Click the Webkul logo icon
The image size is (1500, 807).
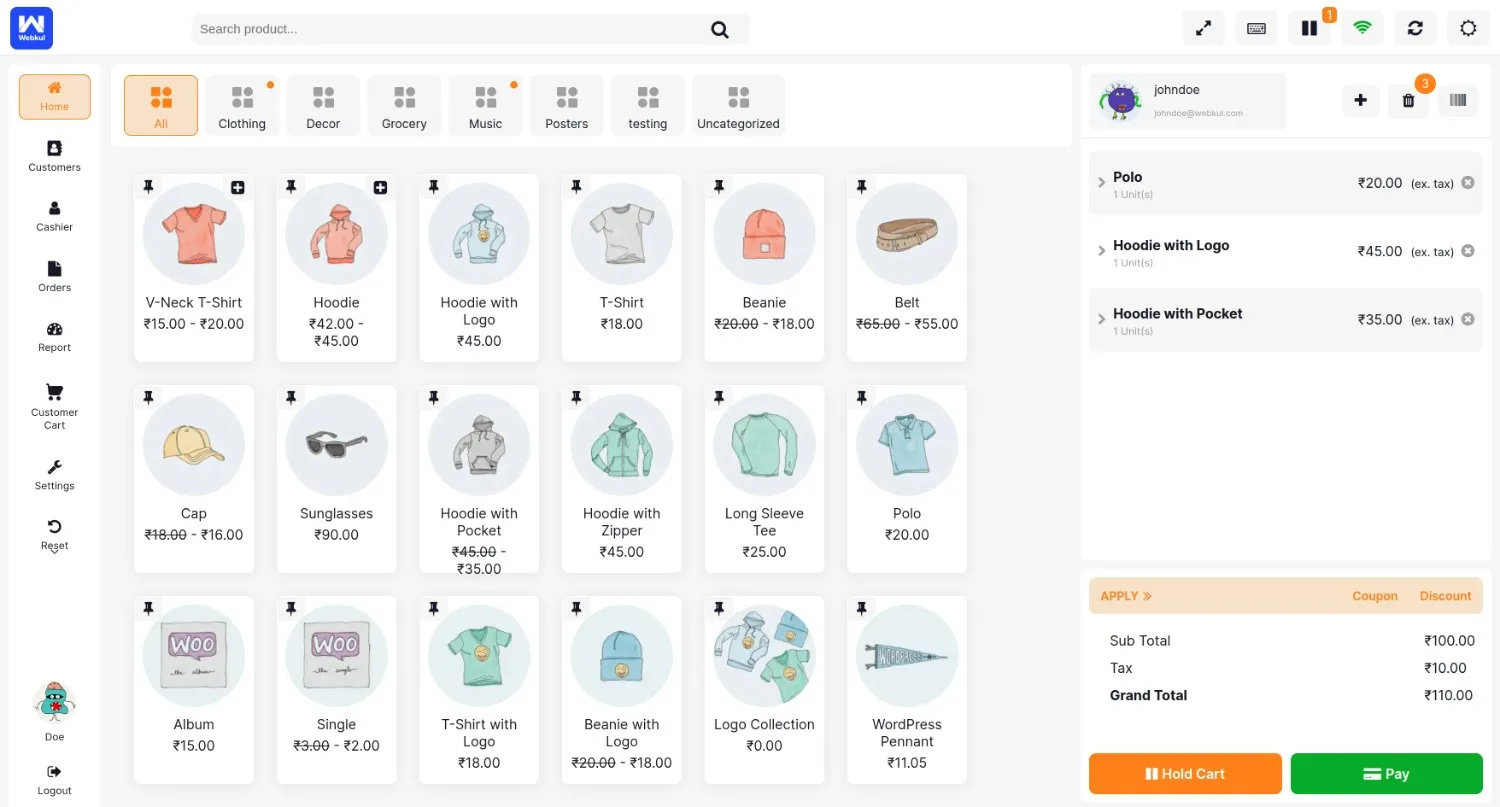31,28
